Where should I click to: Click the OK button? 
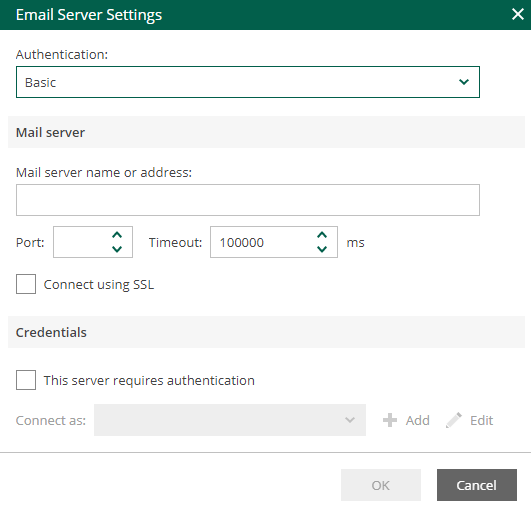381,485
